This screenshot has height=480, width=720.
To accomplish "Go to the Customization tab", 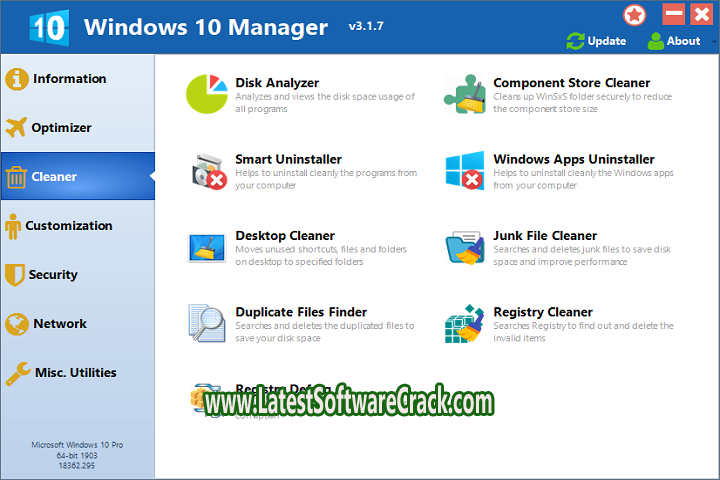I will (x=78, y=226).
